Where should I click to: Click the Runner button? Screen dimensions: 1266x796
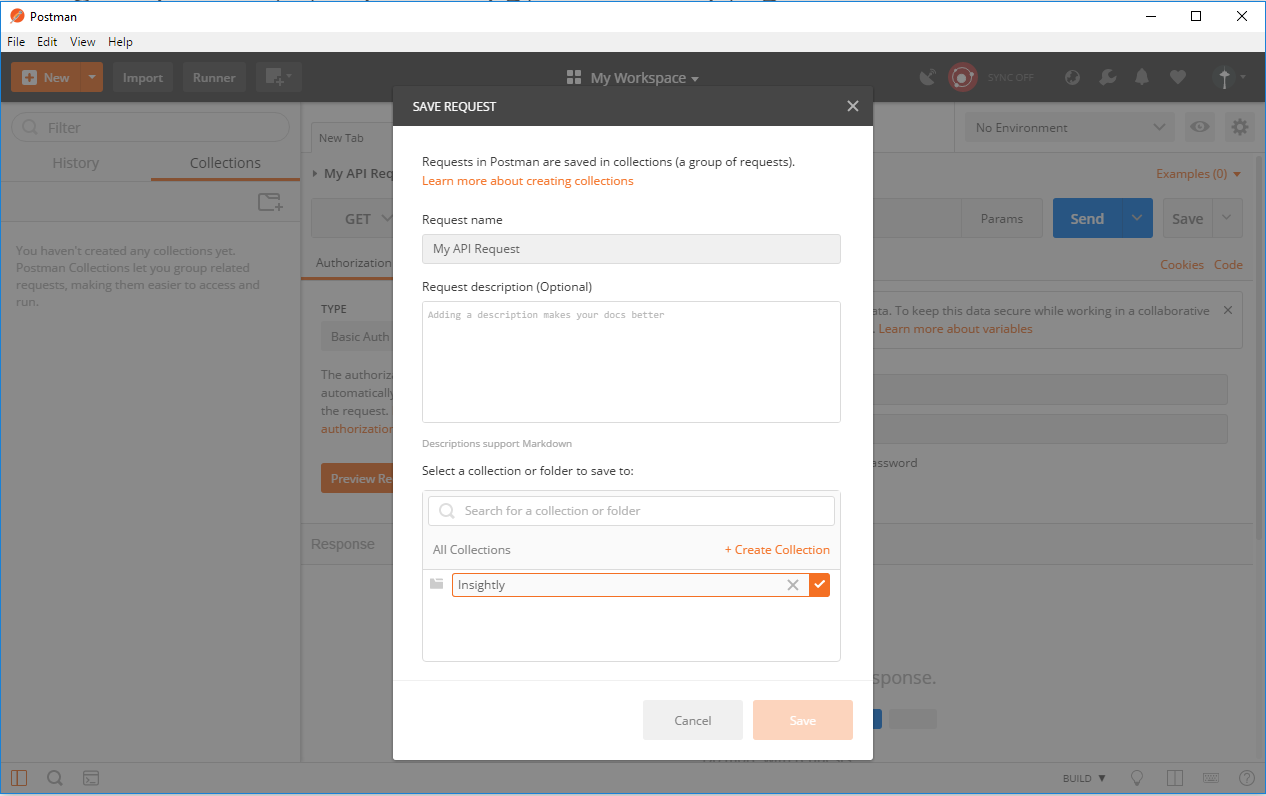[214, 77]
